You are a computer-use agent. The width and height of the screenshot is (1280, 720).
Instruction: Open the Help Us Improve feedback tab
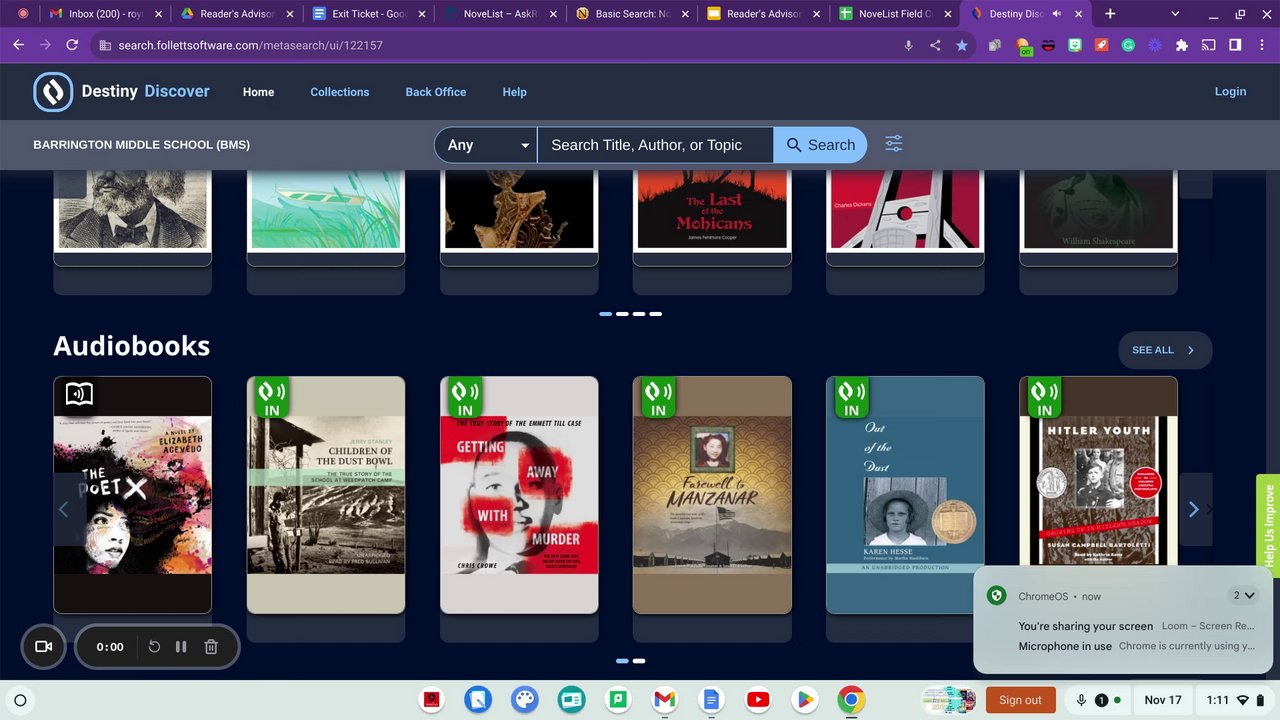click(x=1269, y=525)
